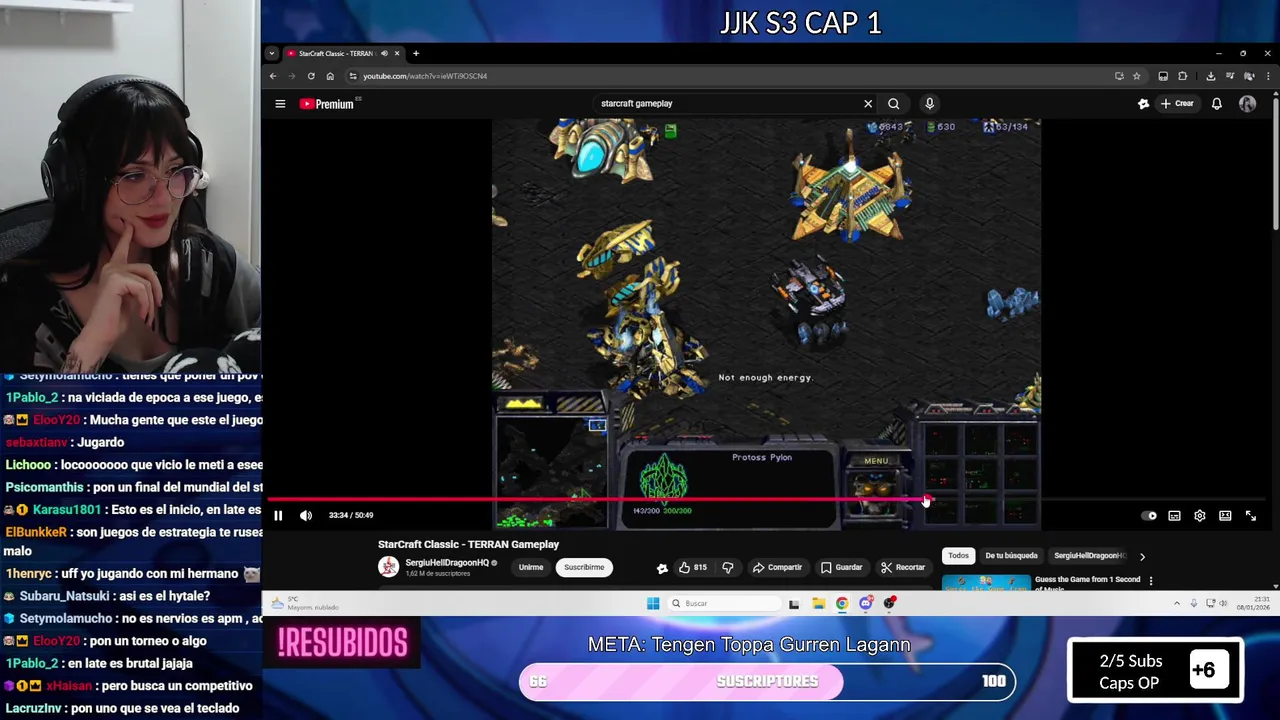
Task: Select the SergiuHellDragoonHQ filter chip
Action: [1089, 556]
